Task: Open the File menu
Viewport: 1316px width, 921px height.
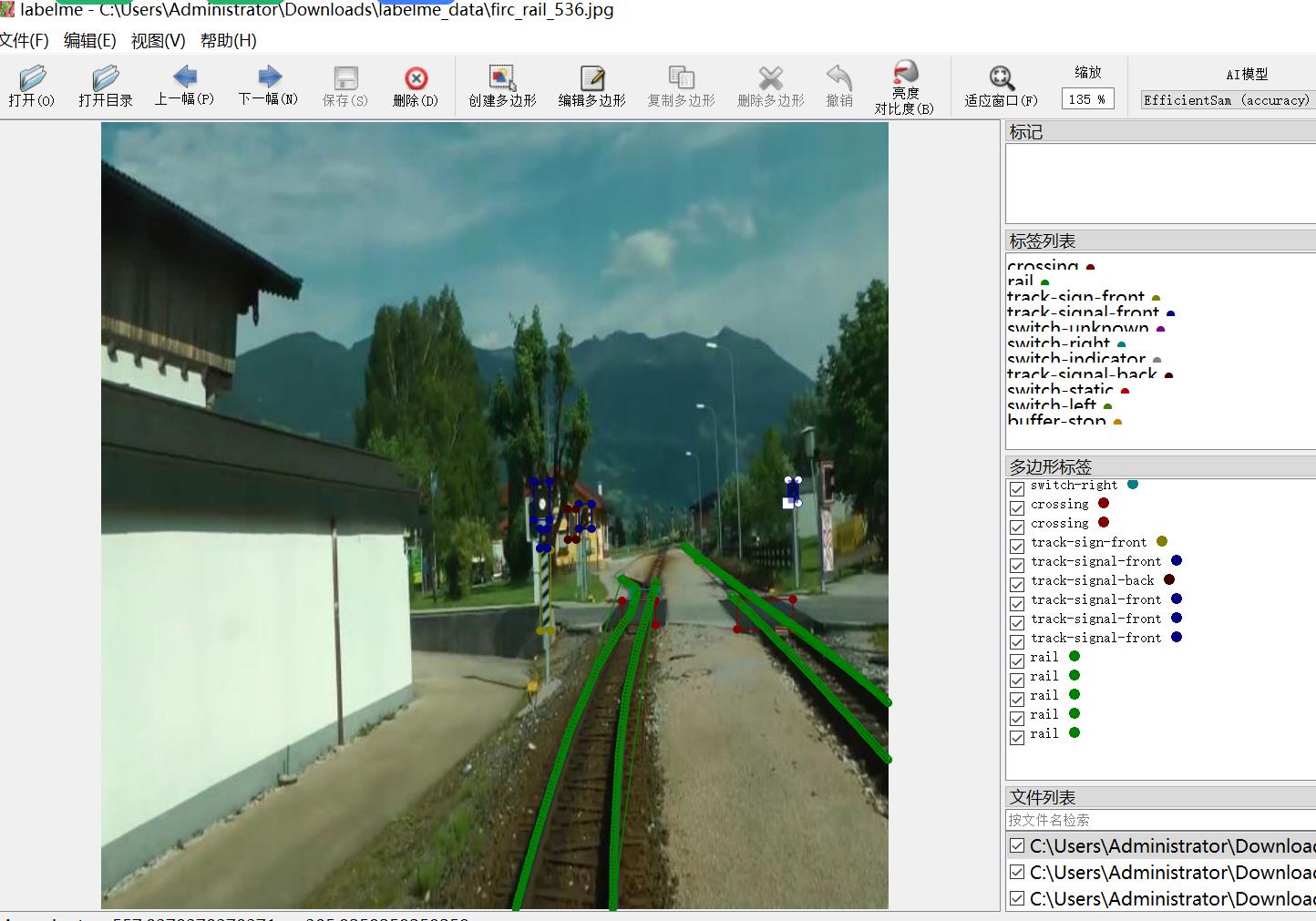Action: pos(25,41)
